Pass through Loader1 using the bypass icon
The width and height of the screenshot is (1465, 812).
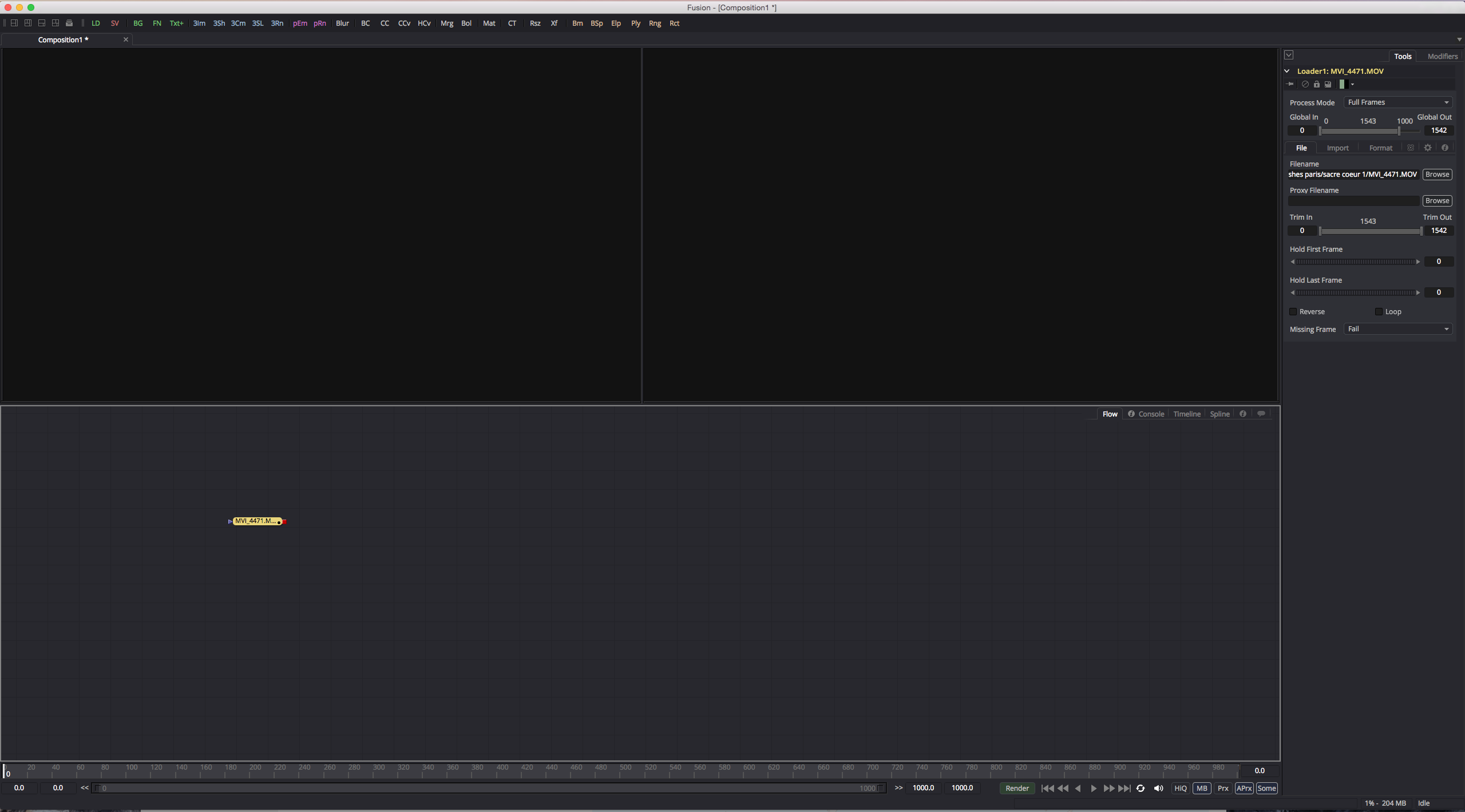1305,84
